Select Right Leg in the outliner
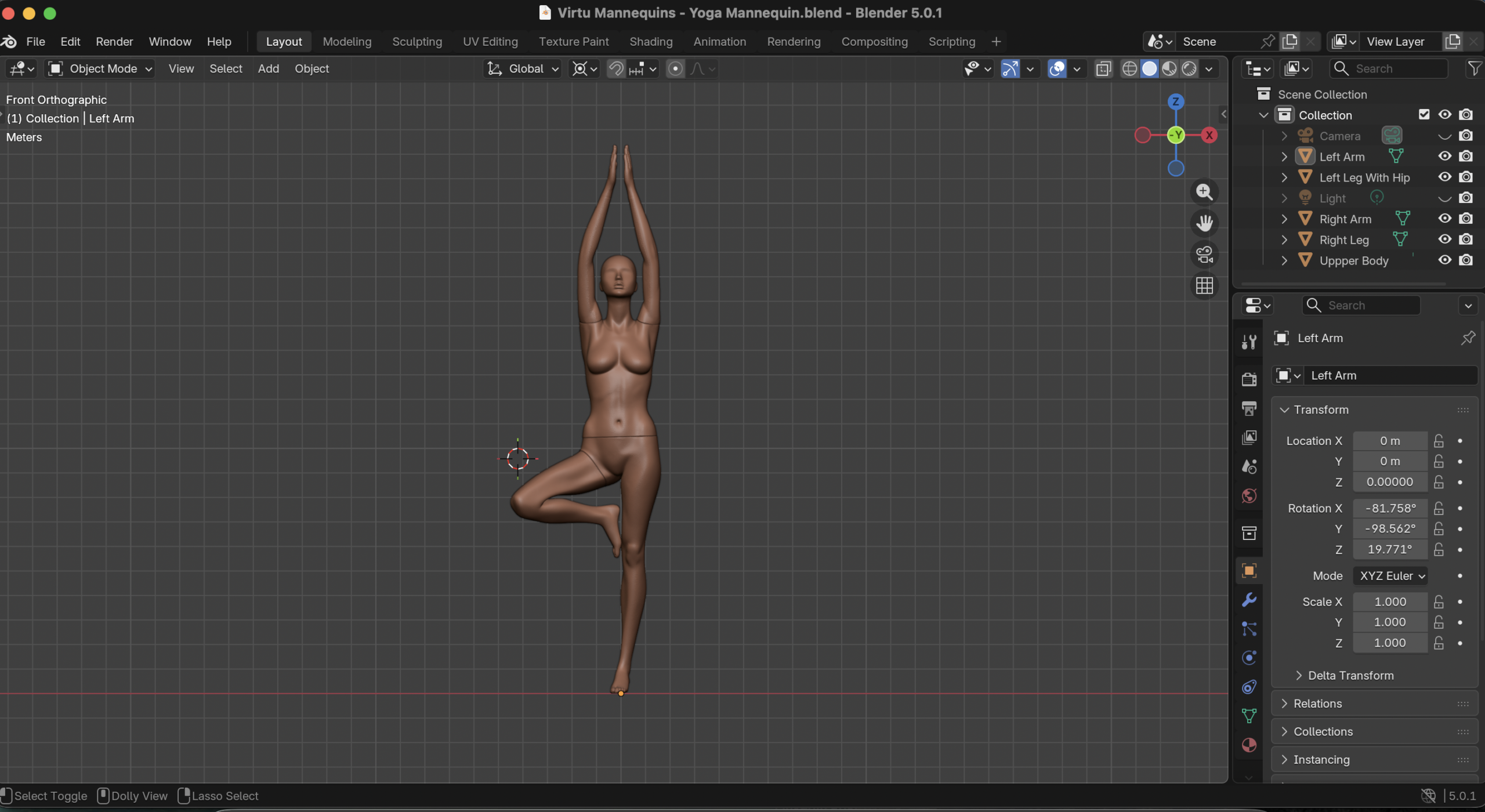Image resolution: width=1485 pixels, height=812 pixels. click(x=1343, y=240)
